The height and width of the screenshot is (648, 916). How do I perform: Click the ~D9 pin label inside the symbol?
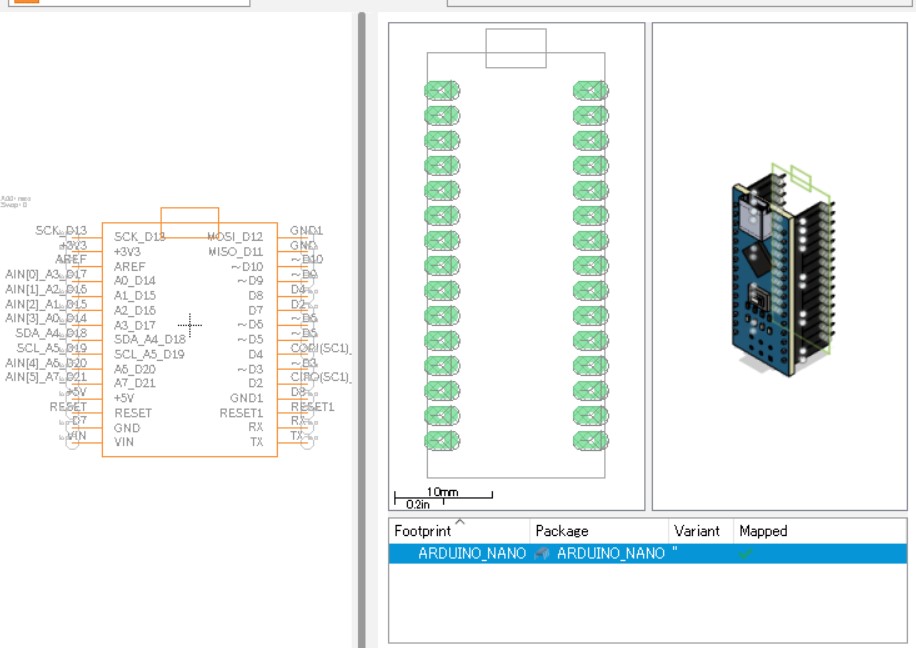pos(250,281)
